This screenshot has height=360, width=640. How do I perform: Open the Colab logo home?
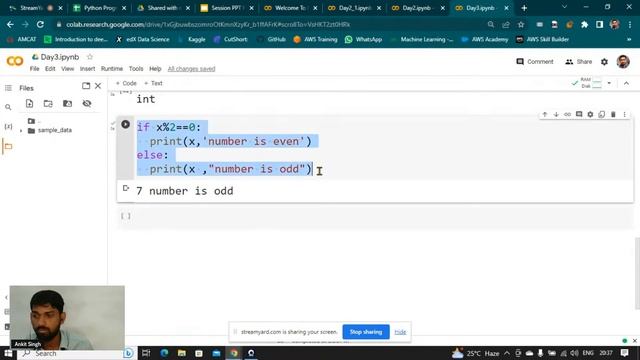point(15,61)
